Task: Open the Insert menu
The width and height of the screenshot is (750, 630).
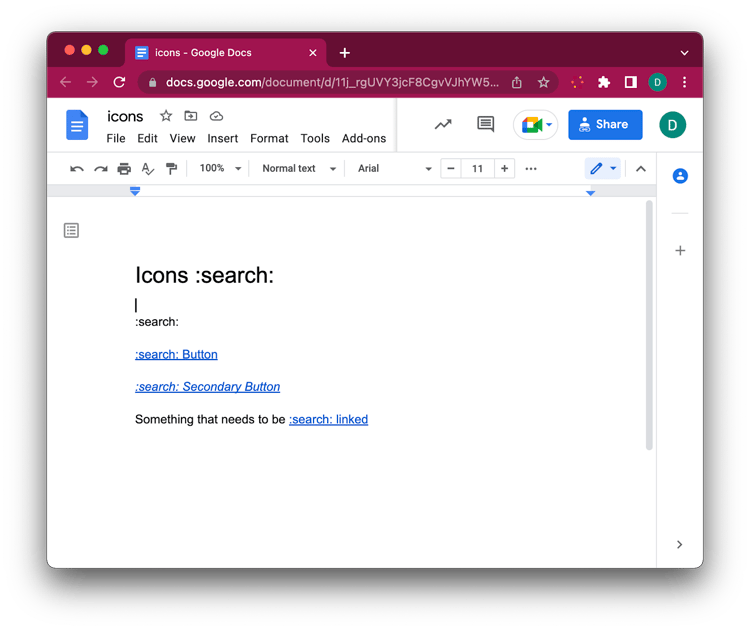Action: pyautogui.click(x=222, y=139)
